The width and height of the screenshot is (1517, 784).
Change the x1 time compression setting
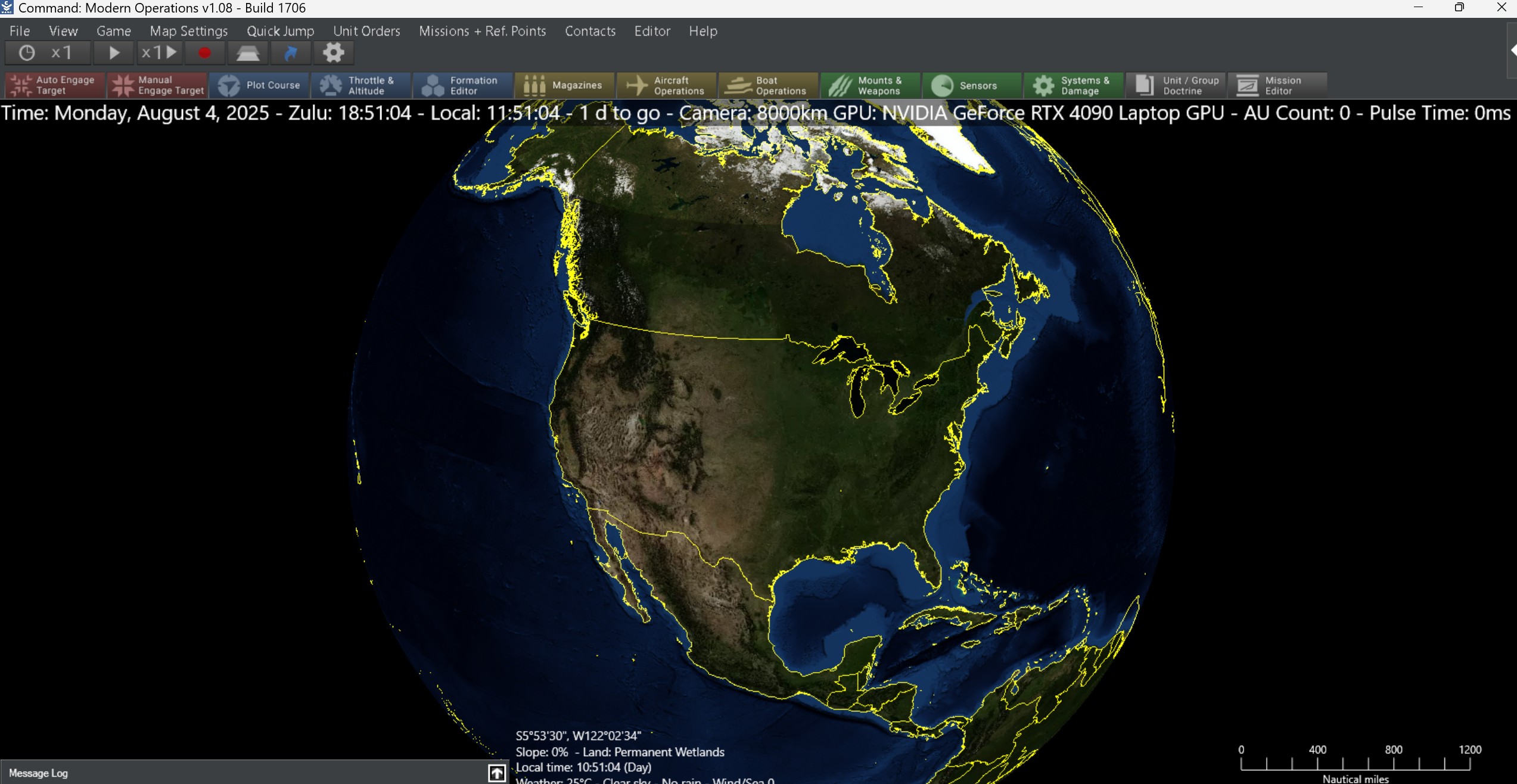tap(48, 53)
